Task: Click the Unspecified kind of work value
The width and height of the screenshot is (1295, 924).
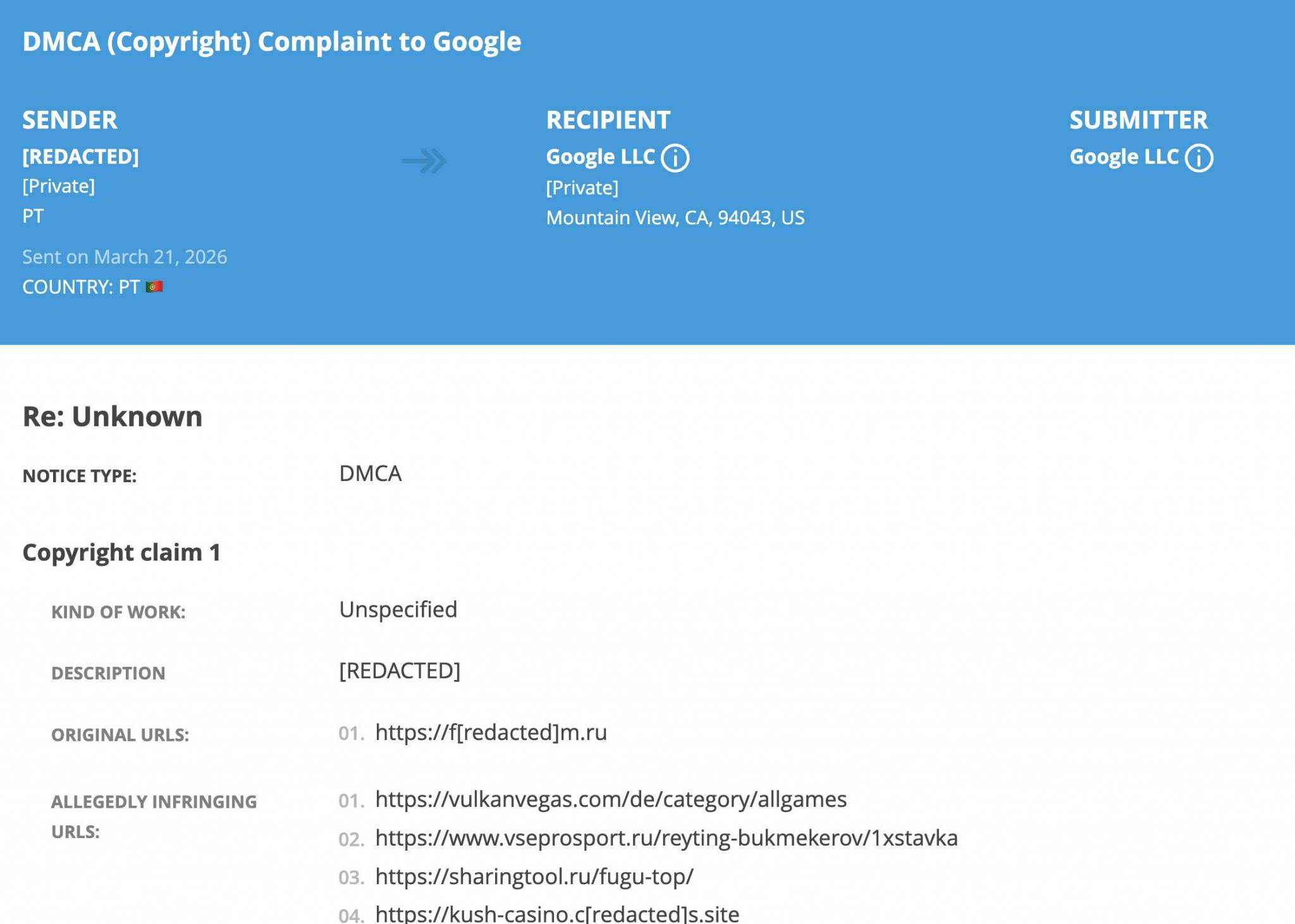Action: pos(398,609)
